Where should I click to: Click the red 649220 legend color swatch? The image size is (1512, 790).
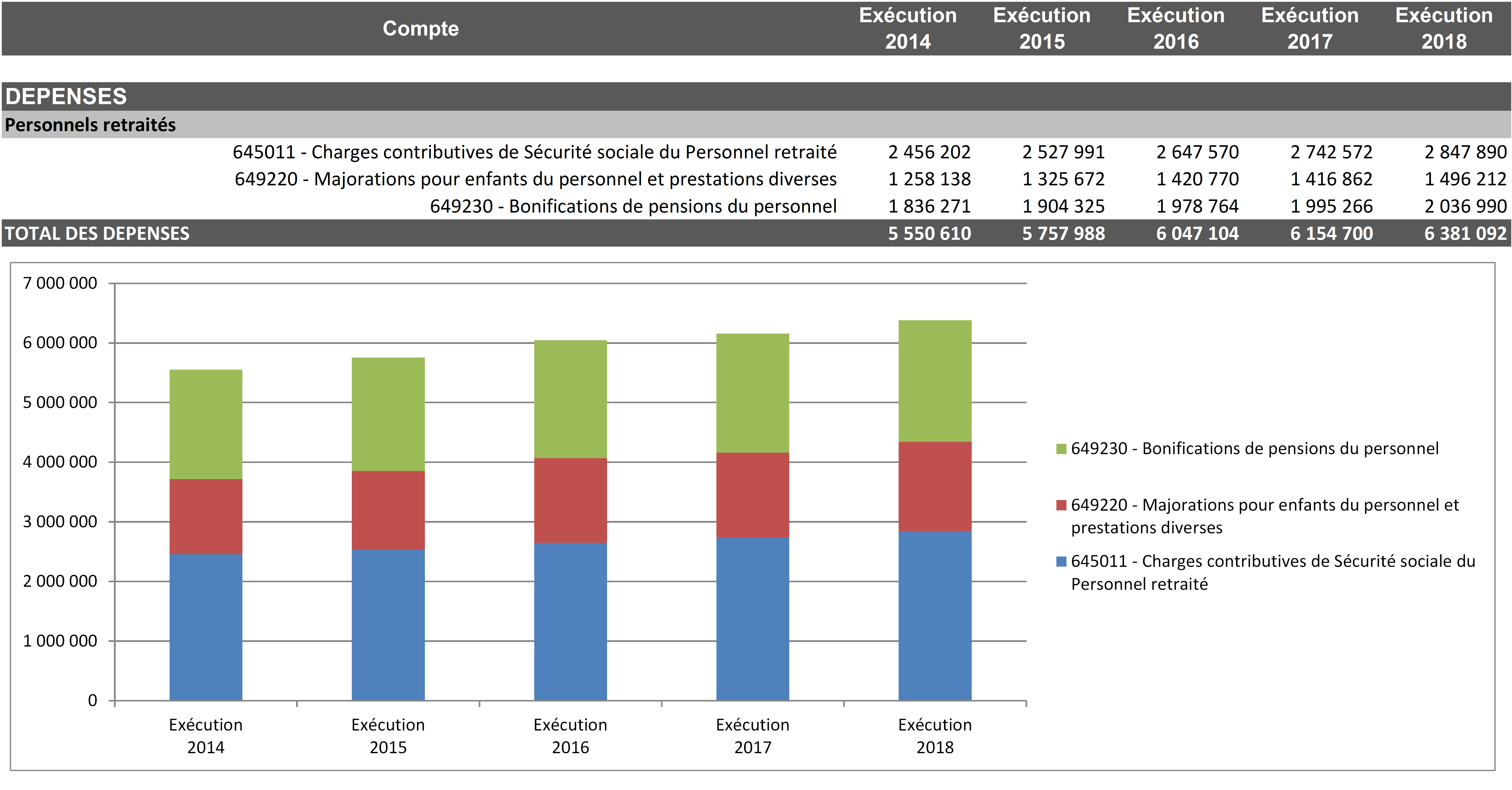tap(1061, 505)
